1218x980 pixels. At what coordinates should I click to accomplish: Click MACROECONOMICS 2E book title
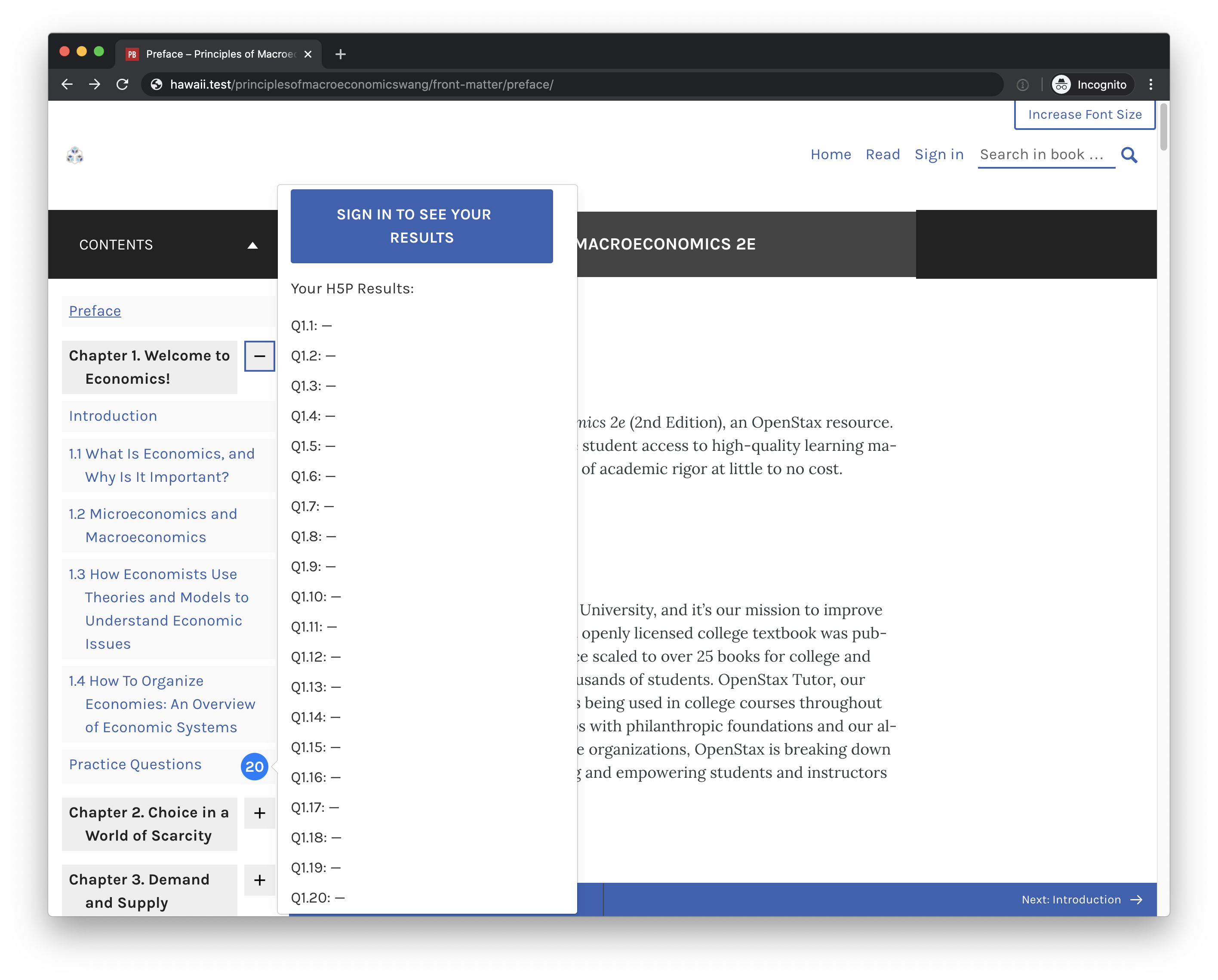click(x=665, y=244)
